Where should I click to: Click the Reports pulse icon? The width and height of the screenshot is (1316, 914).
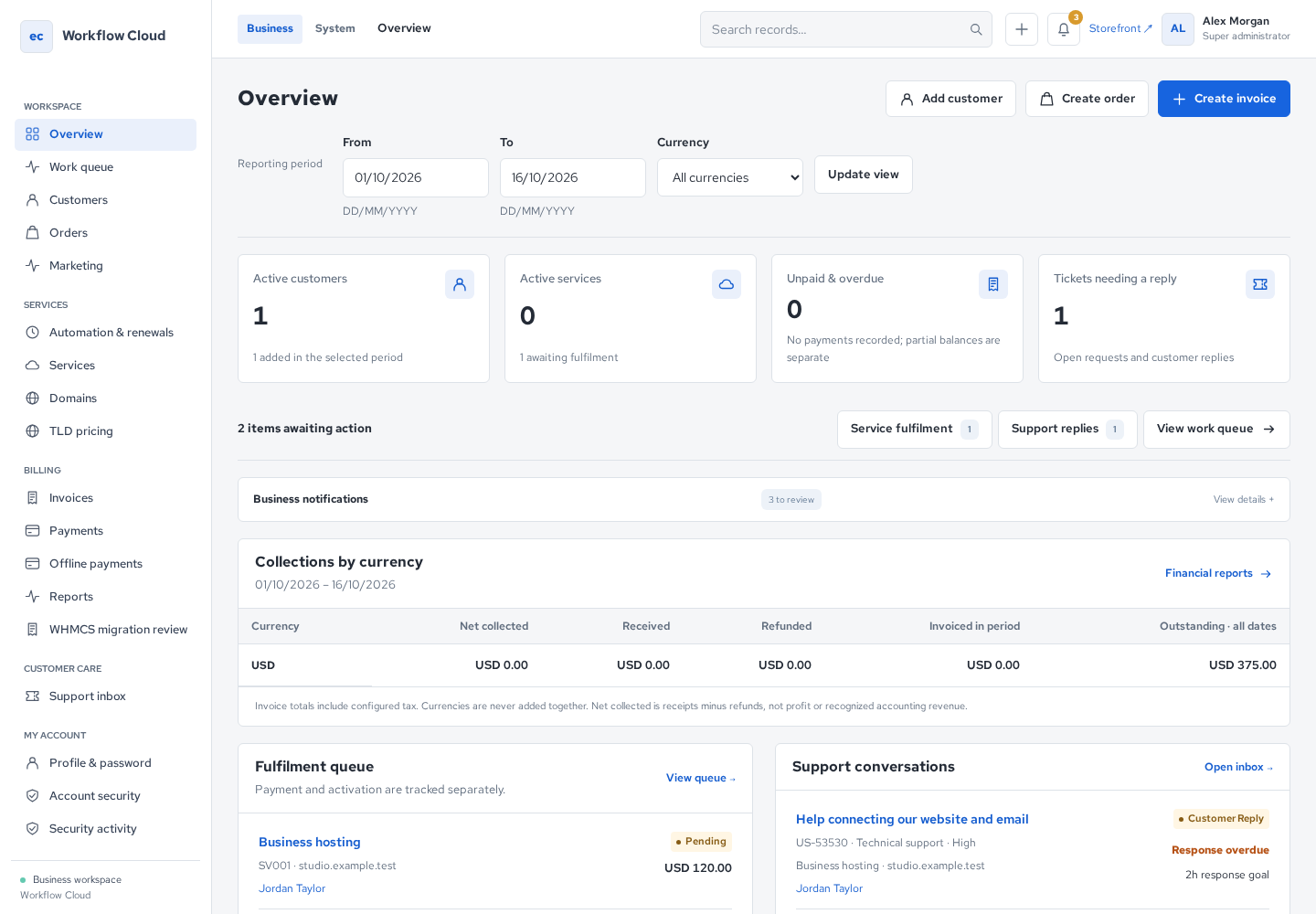pyautogui.click(x=33, y=597)
